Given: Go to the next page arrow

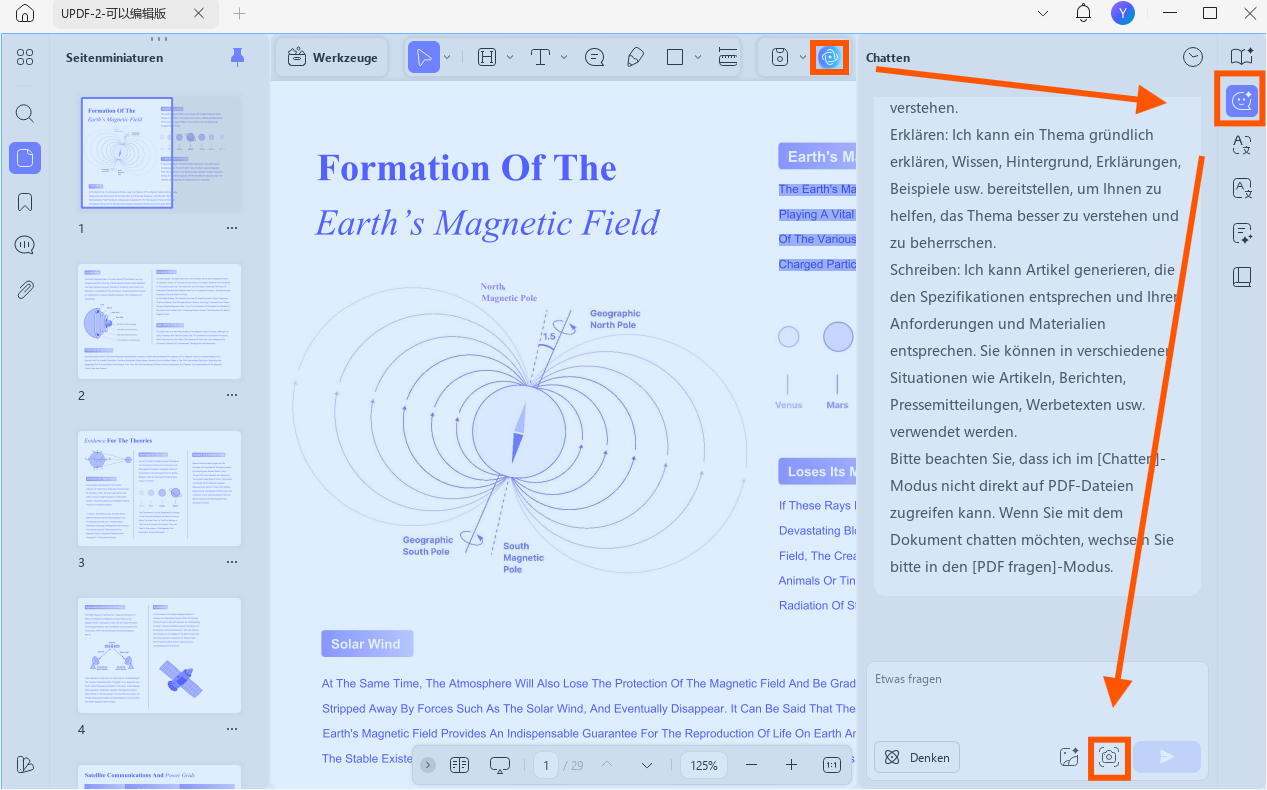Looking at the screenshot, I should tap(646, 765).
